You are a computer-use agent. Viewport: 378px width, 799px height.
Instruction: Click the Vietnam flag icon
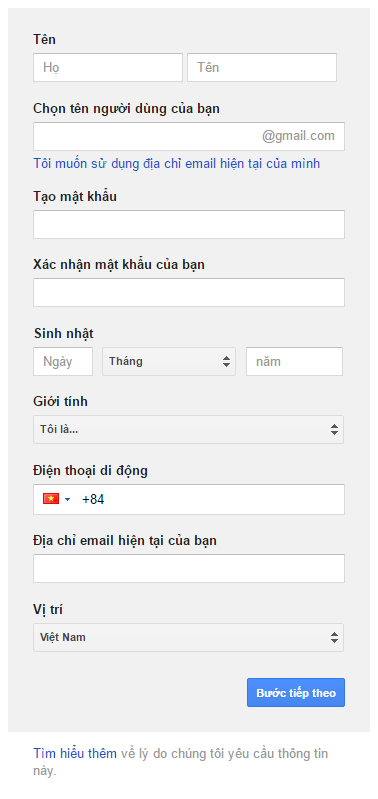pos(51,499)
